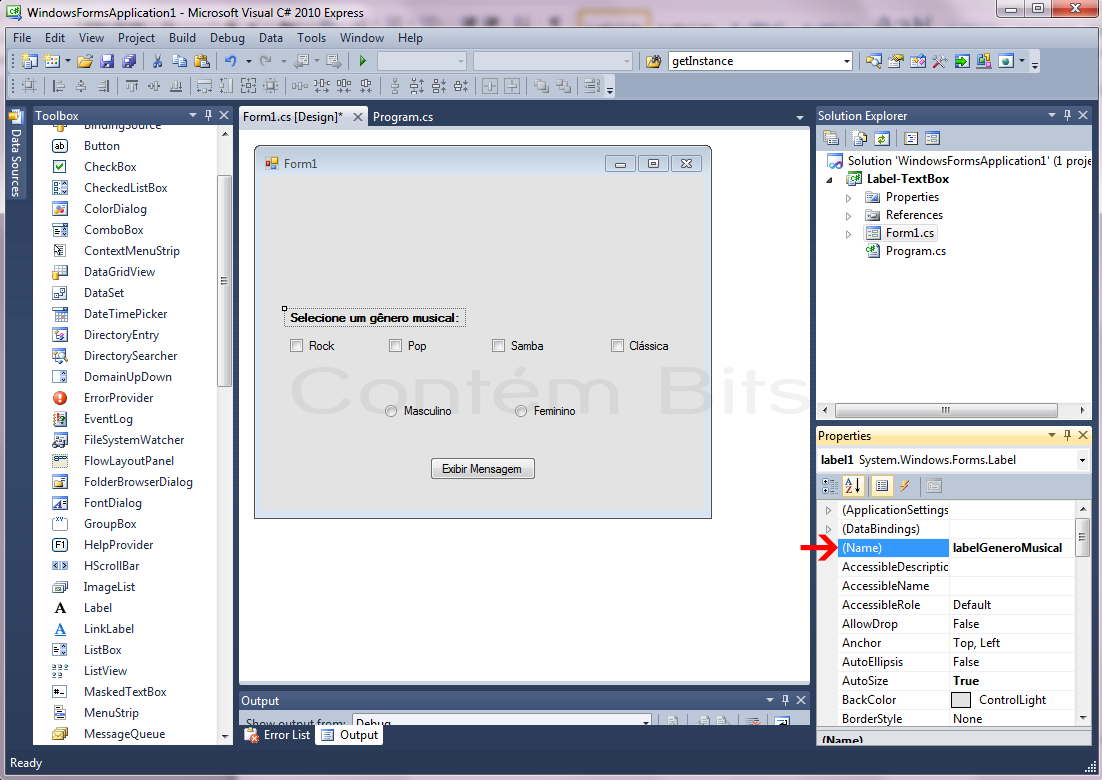Click the Undo arrow icon
This screenshot has width=1102, height=780.
[231, 61]
